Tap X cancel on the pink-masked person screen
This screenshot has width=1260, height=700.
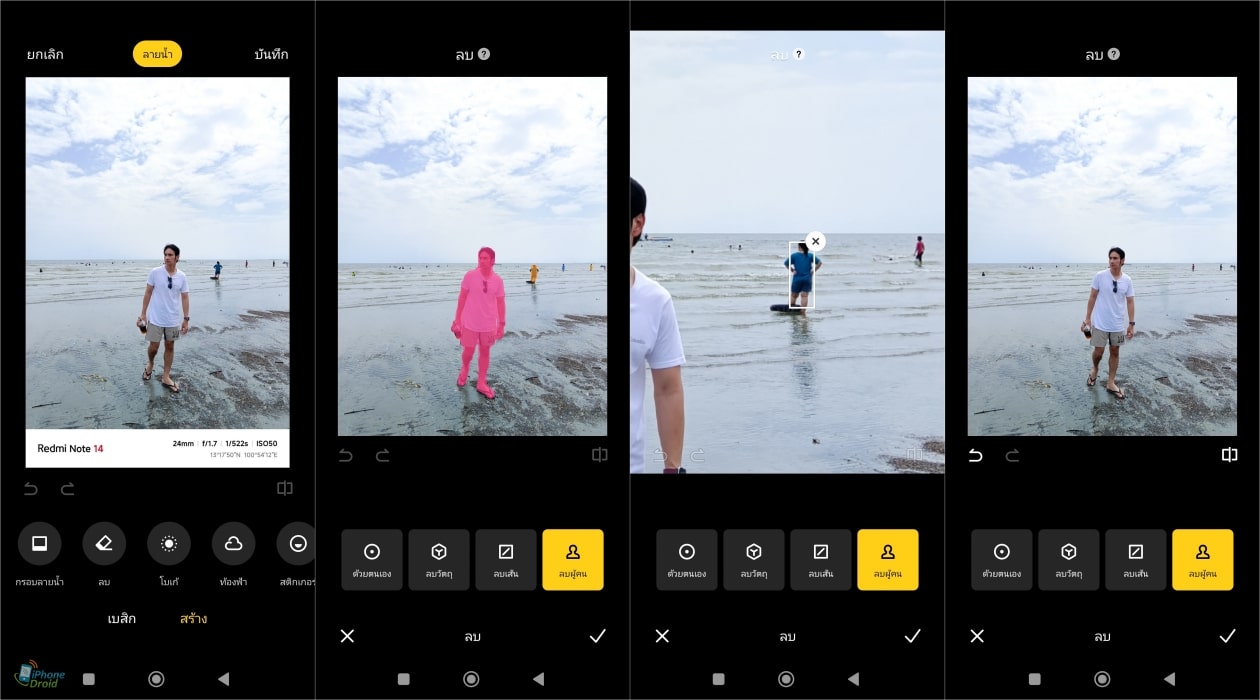point(347,636)
